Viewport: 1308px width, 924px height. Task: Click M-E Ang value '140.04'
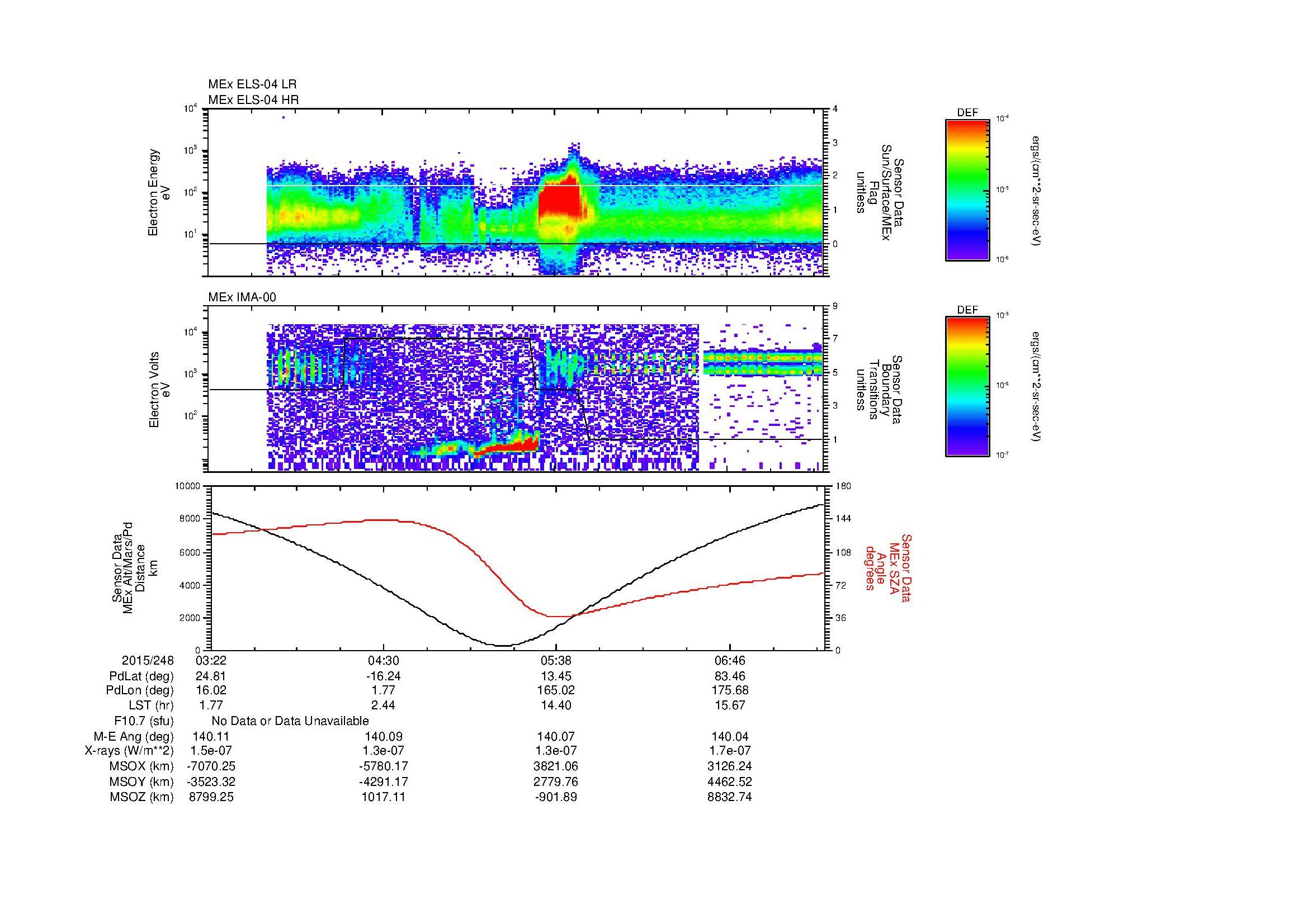[x=730, y=736]
